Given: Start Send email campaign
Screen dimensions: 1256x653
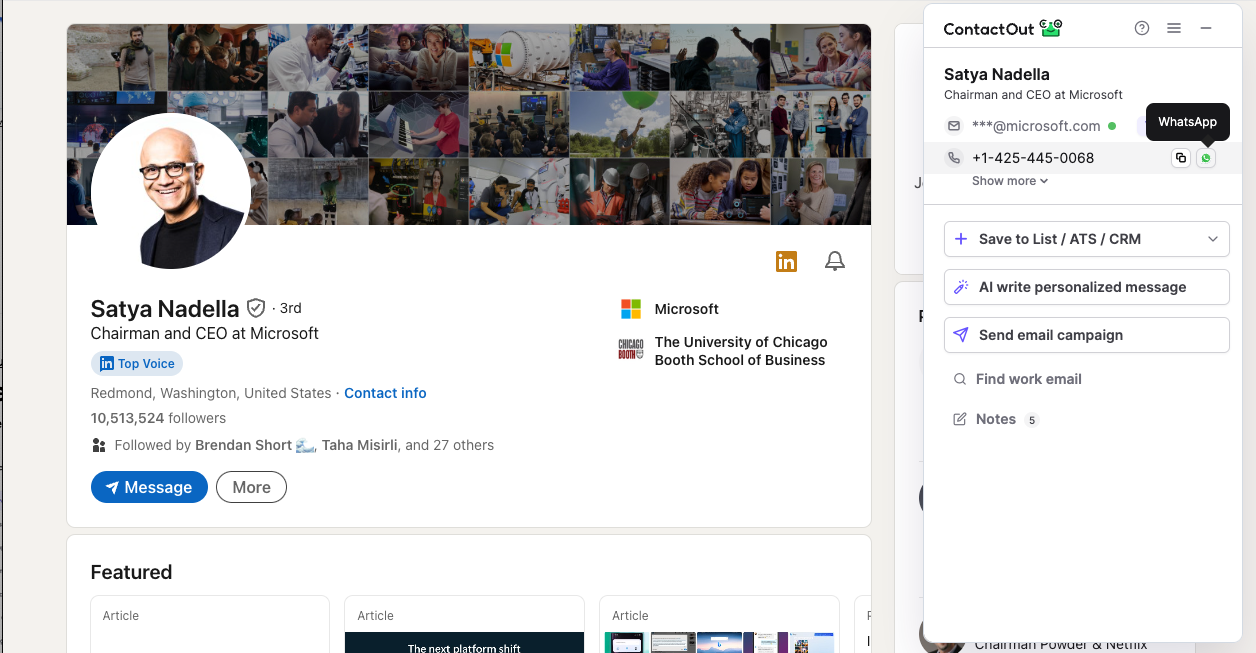Looking at the screenshot, I should pos(1086,335).
